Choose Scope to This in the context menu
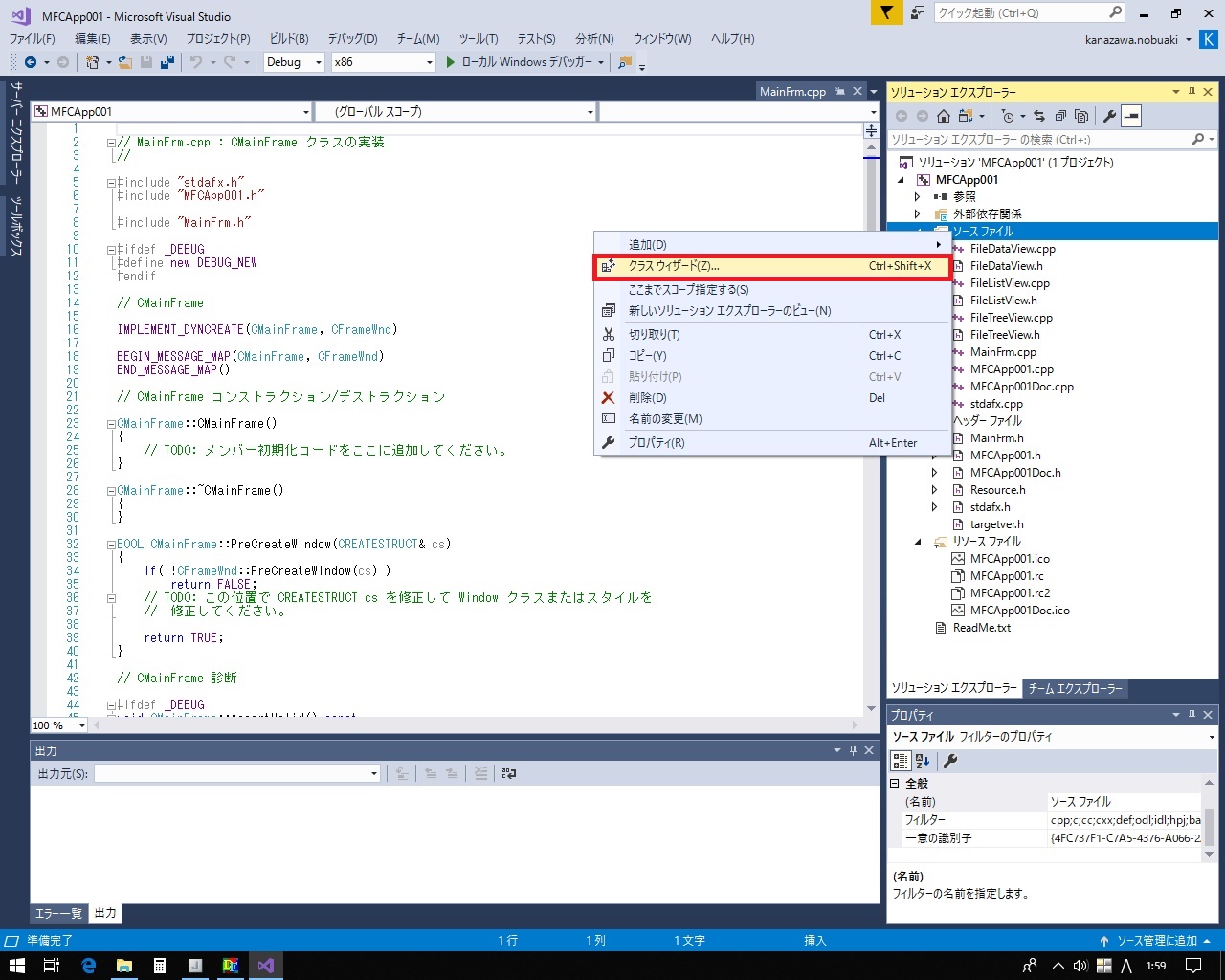Viewport: 1225px width, 980px height. (x=772, y=290)
